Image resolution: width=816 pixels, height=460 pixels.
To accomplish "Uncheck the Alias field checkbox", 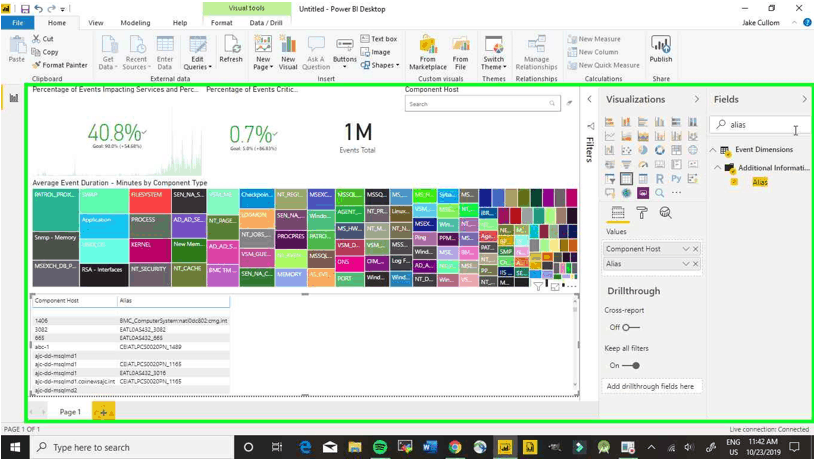I will [x=734, y=182].
